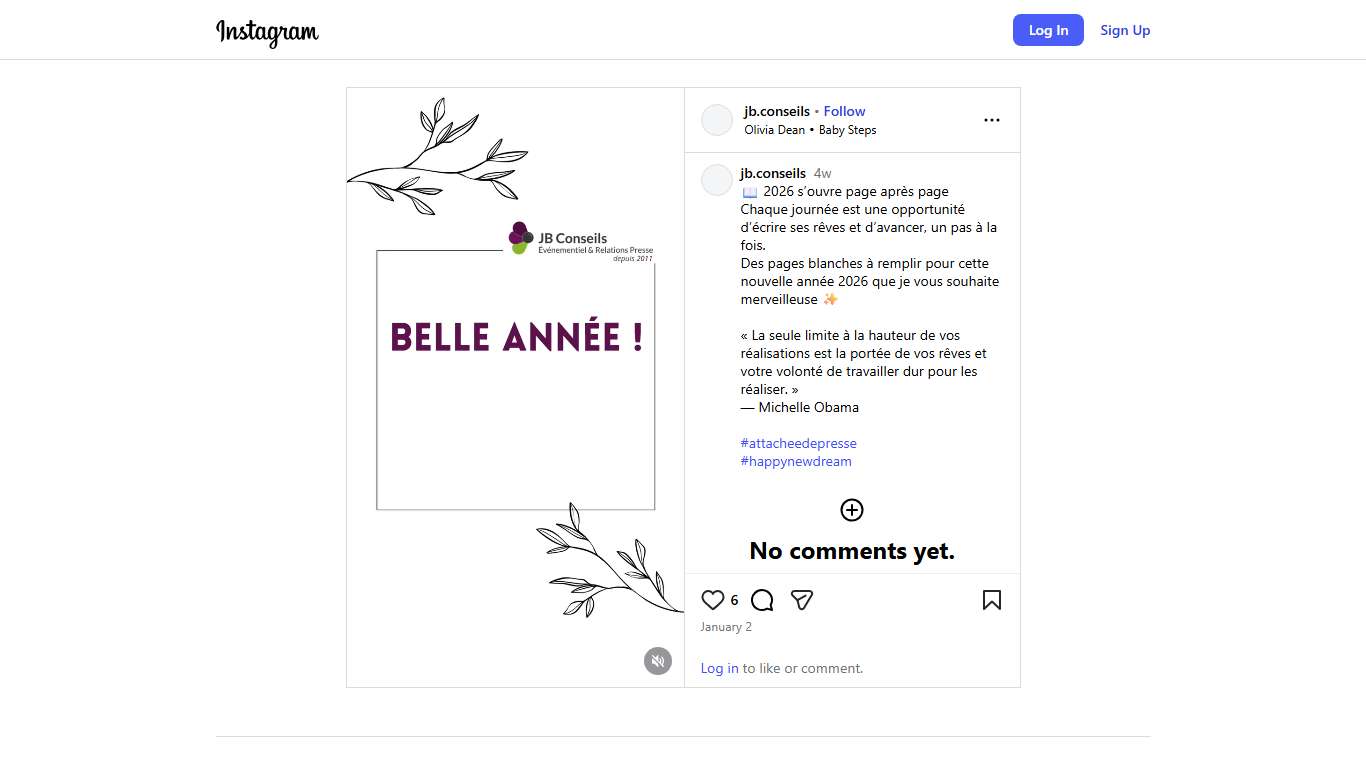The image size is (1366, 768).
Task: Click the 'Log in' to like link
Action: point(719,668)
